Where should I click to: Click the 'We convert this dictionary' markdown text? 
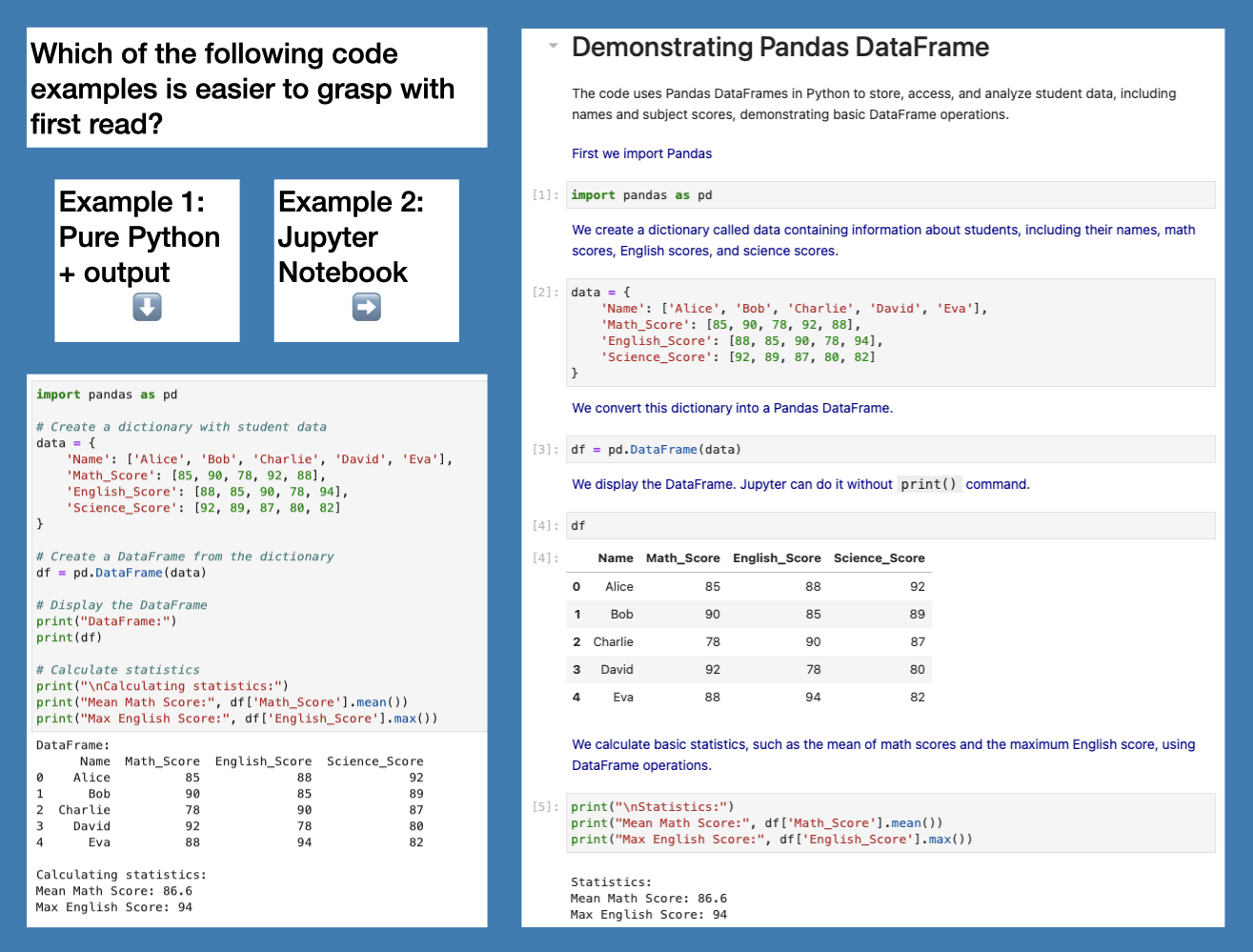coord(732,408)
